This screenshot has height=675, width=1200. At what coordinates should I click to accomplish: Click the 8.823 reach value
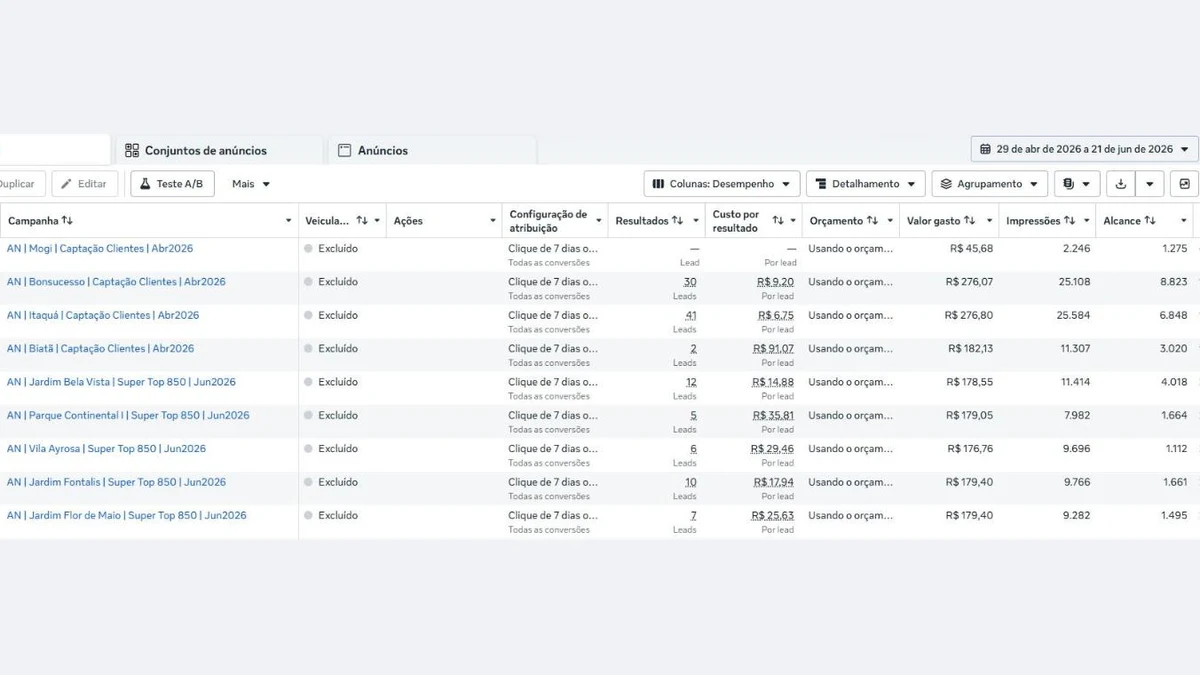click(1173, 282)
